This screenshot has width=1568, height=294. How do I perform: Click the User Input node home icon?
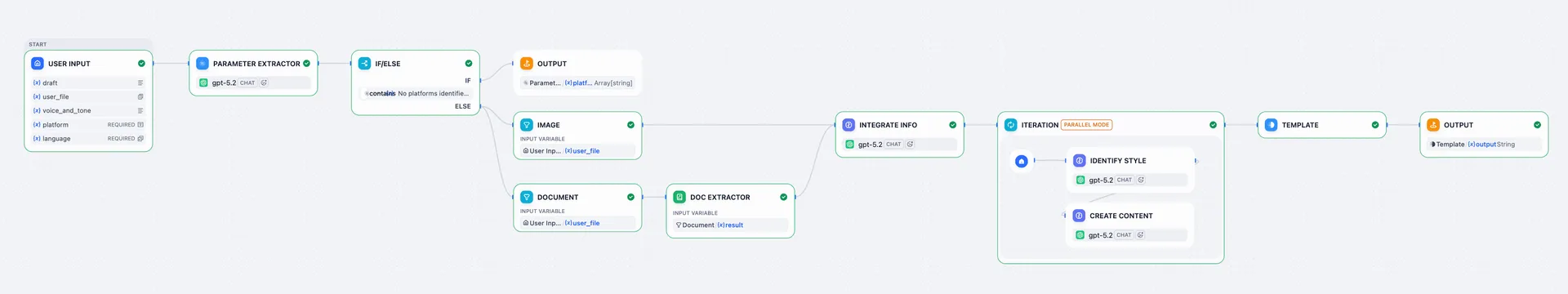coord(37,63)
